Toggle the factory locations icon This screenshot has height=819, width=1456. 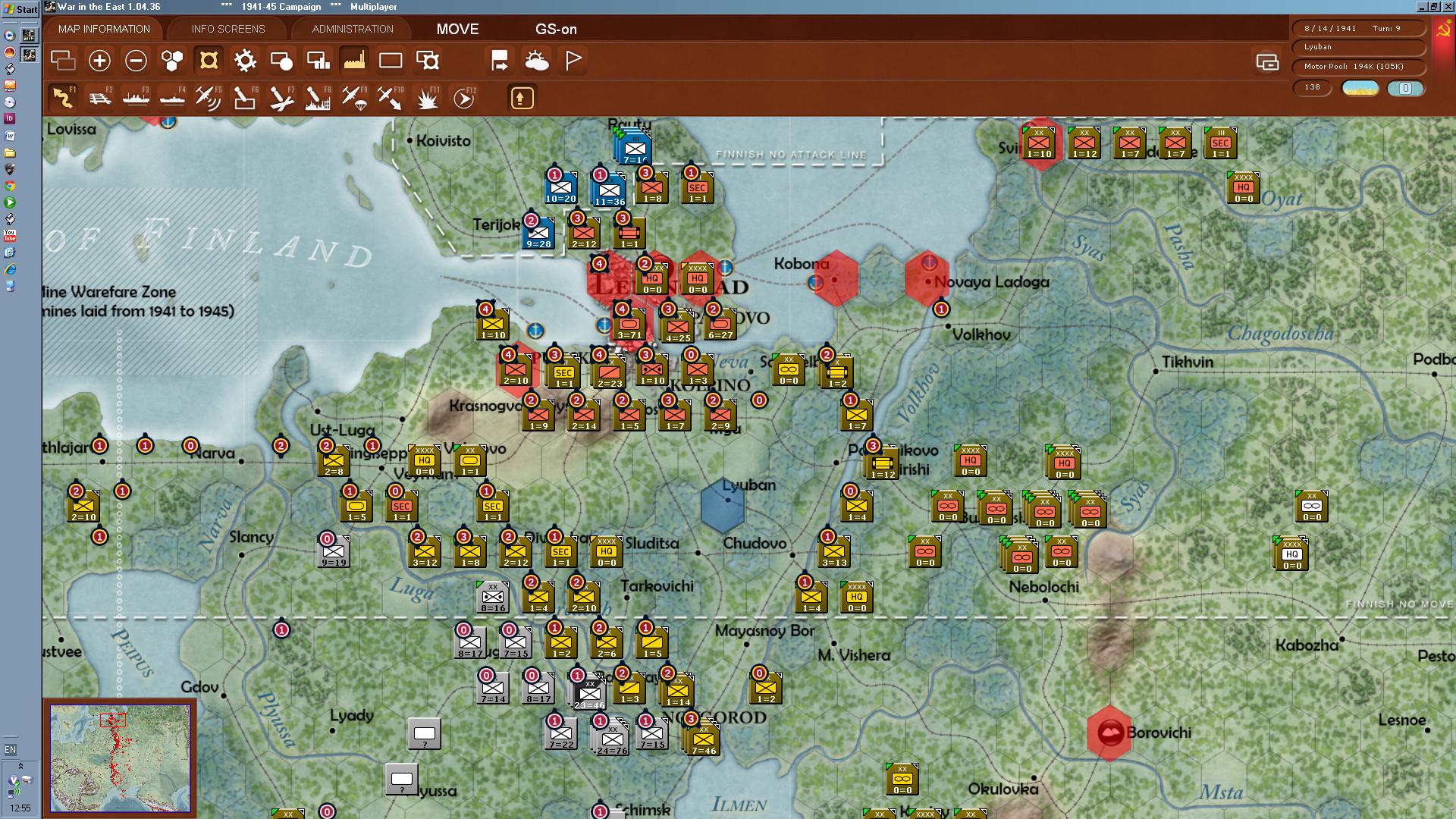354,61
